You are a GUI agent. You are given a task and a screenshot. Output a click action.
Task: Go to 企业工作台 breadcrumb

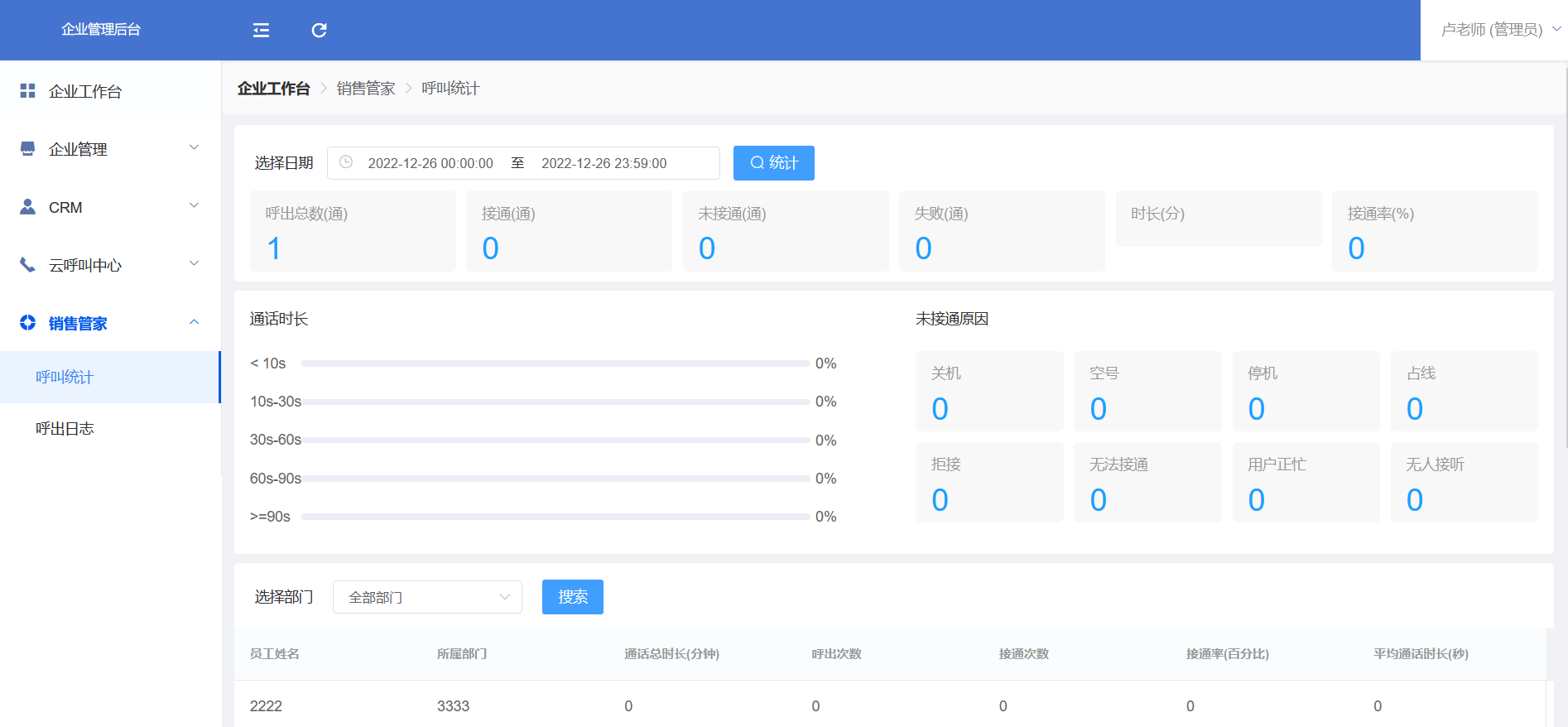[x=273, y=89]
